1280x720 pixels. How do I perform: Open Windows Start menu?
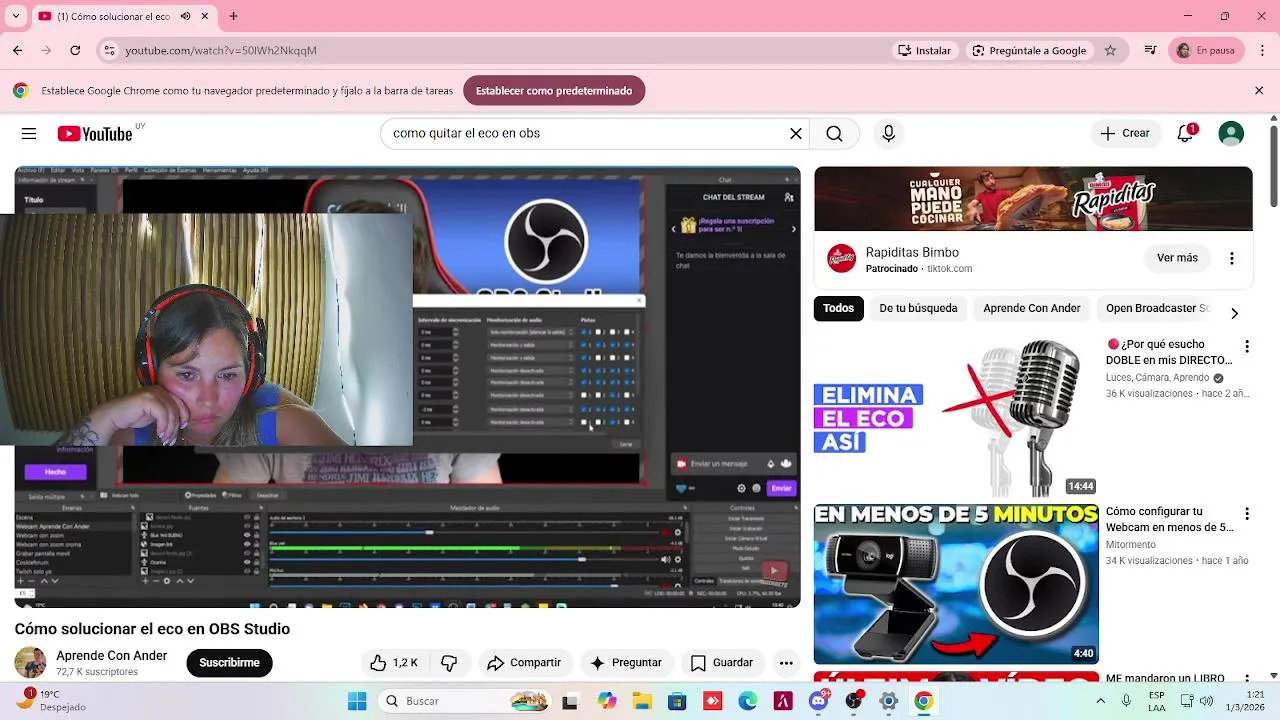click(x=357, y=701)
